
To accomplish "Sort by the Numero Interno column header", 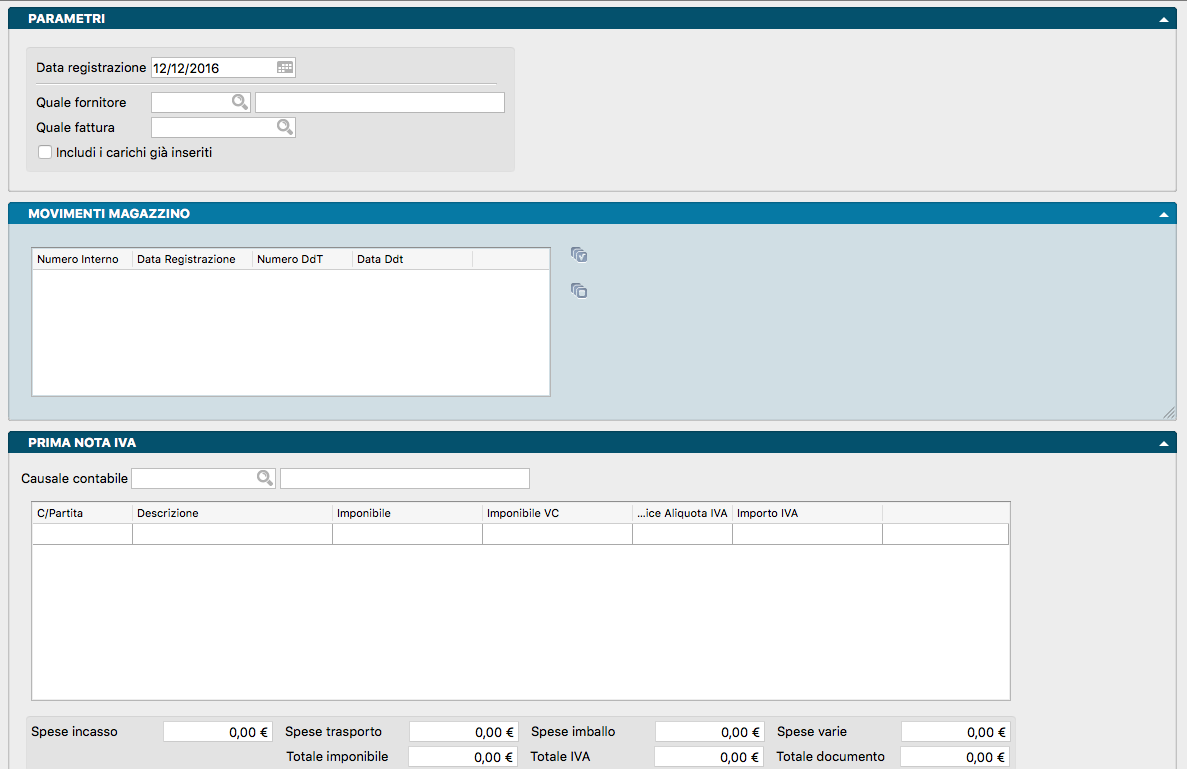I will [x=82, y=259].
